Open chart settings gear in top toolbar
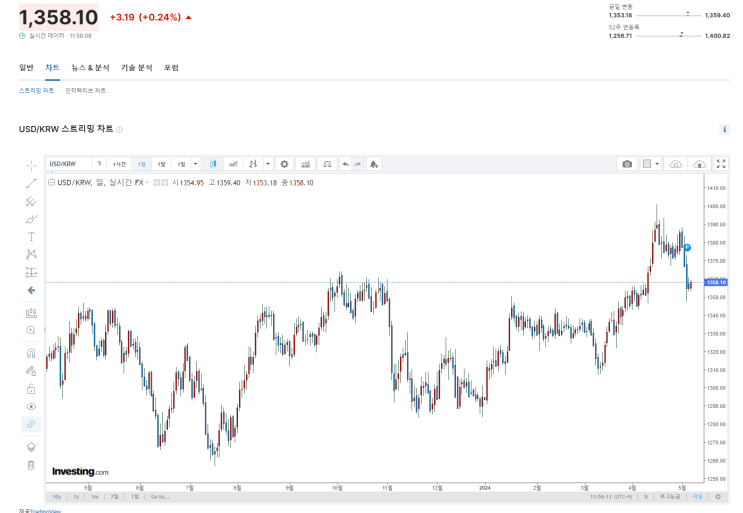 coord(284,164)
